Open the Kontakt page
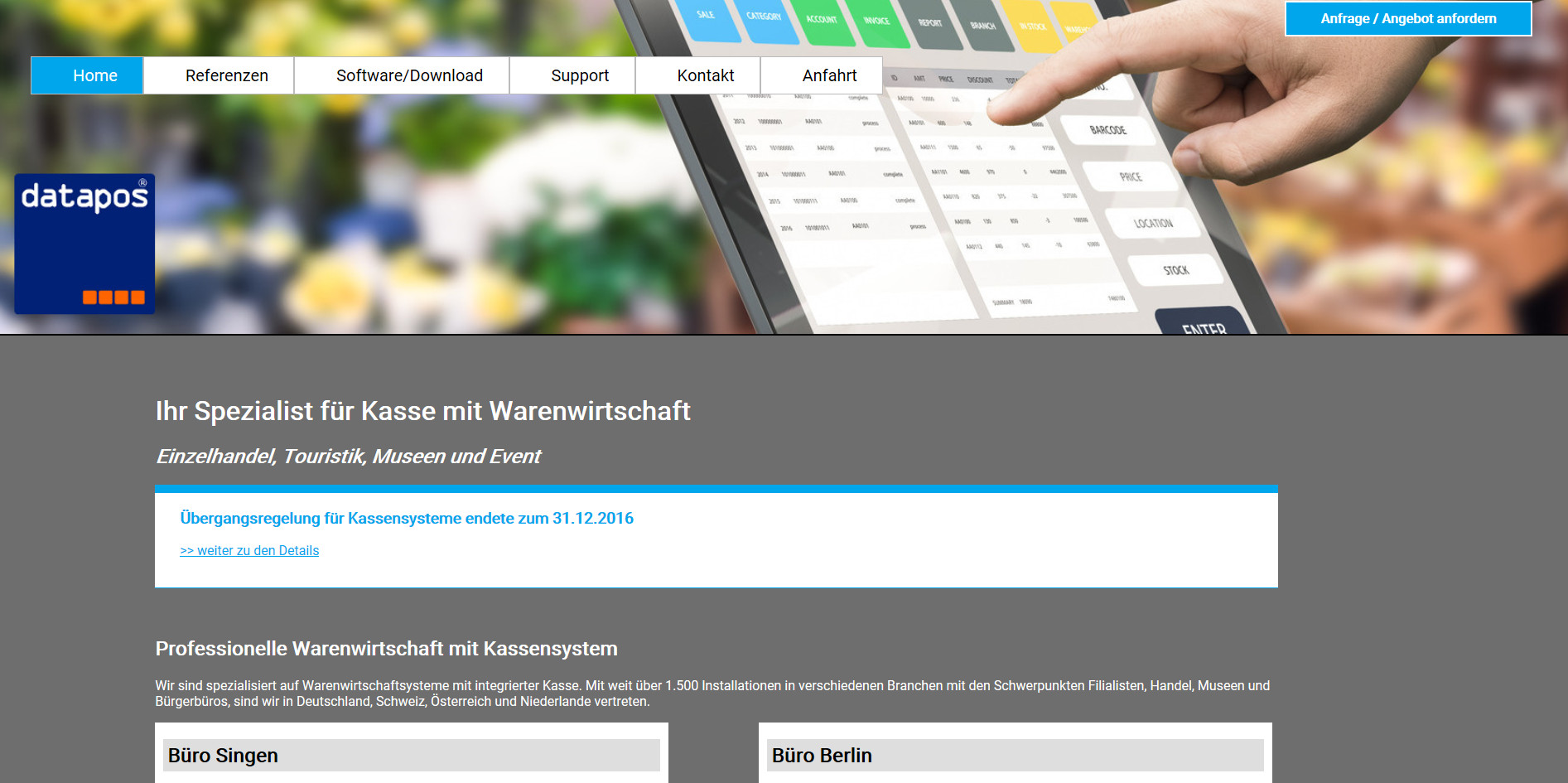 click(x=705, y=75)
